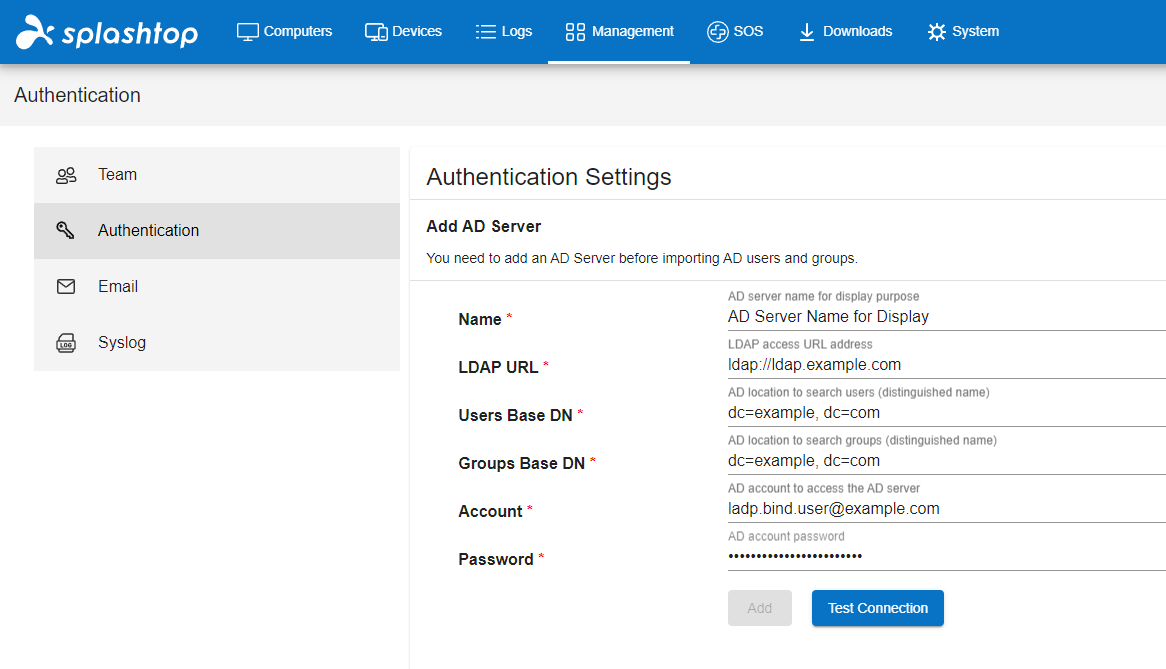Click the Logs list icon
Screen dimensions: 1166x669
486,32
